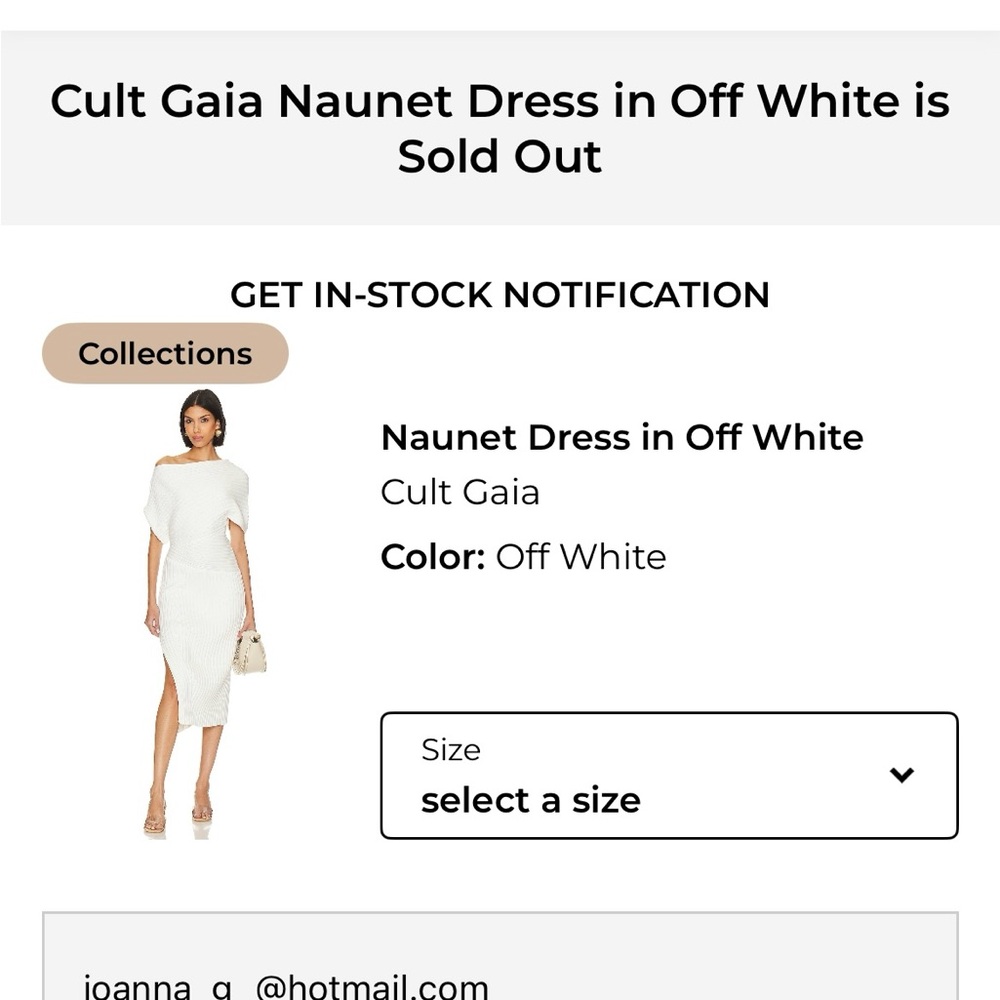Image resolution: width=1000 pixels, height=1000 pixels.
Task: Click the "Sold Out" text in the page heading
Action: pyautogui.click(x=499, y=155)
